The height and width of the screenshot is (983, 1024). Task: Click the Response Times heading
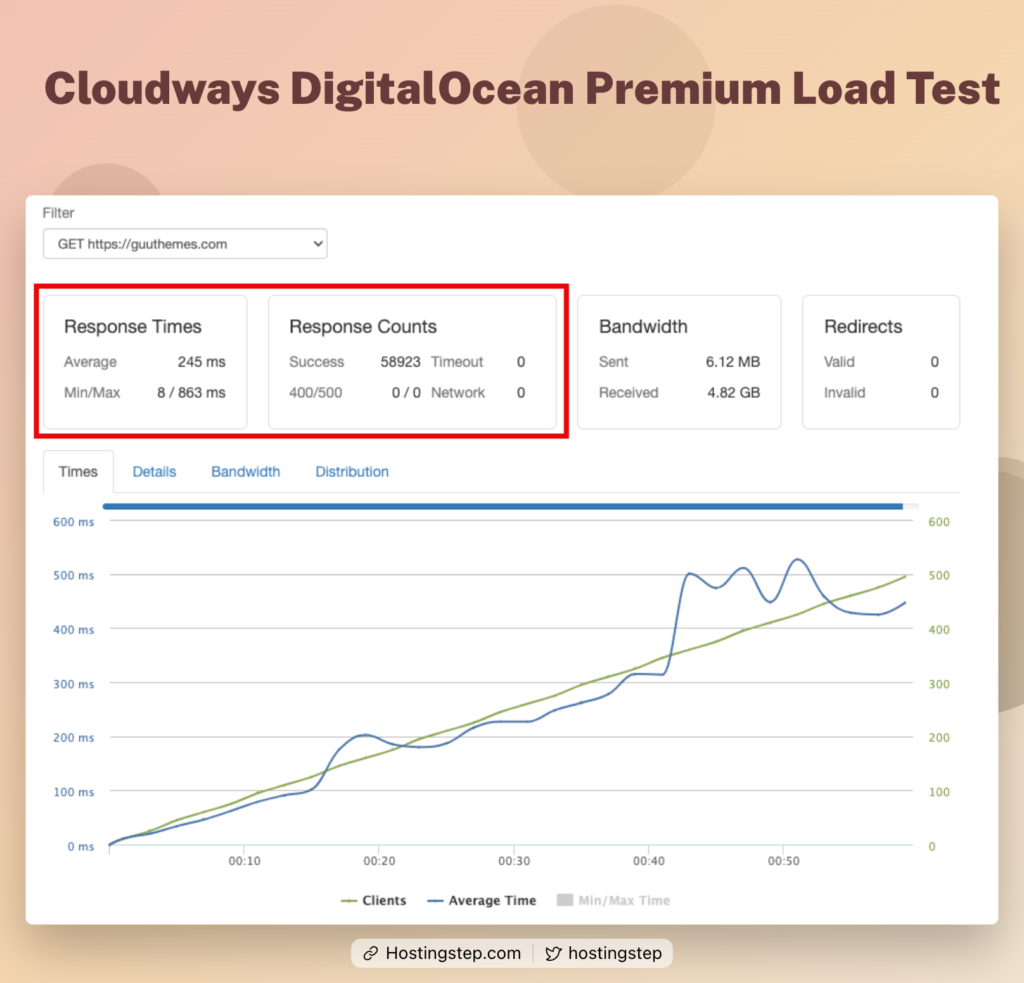tap(133, 327)
